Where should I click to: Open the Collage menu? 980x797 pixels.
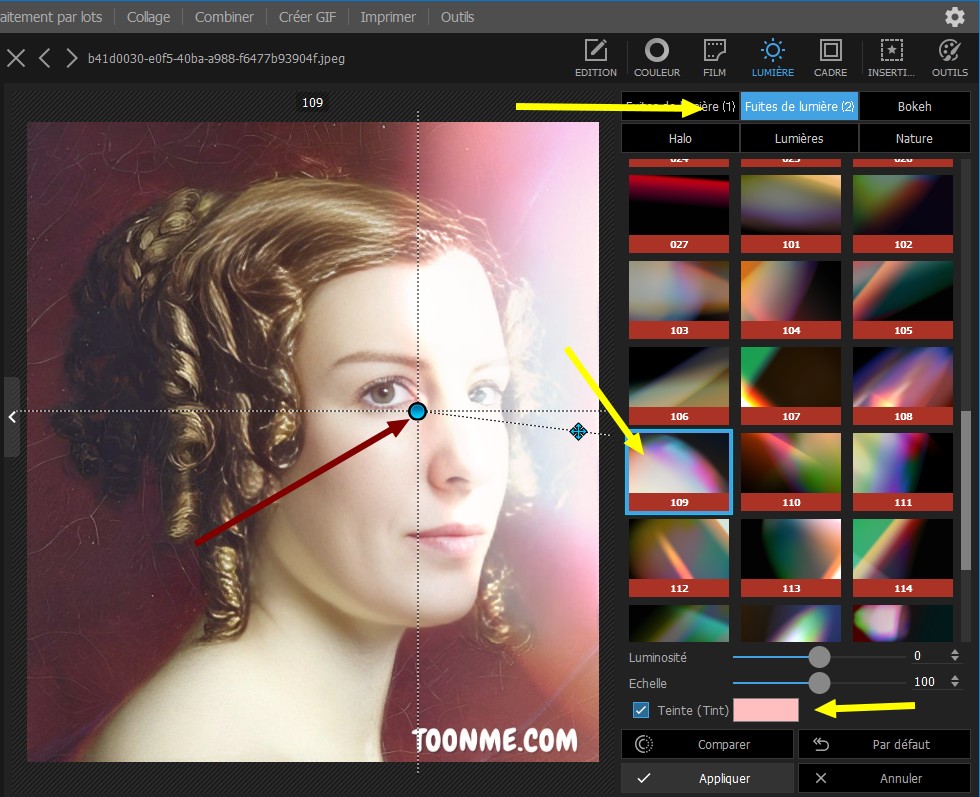pyautogui.click(x=148, y=17)
